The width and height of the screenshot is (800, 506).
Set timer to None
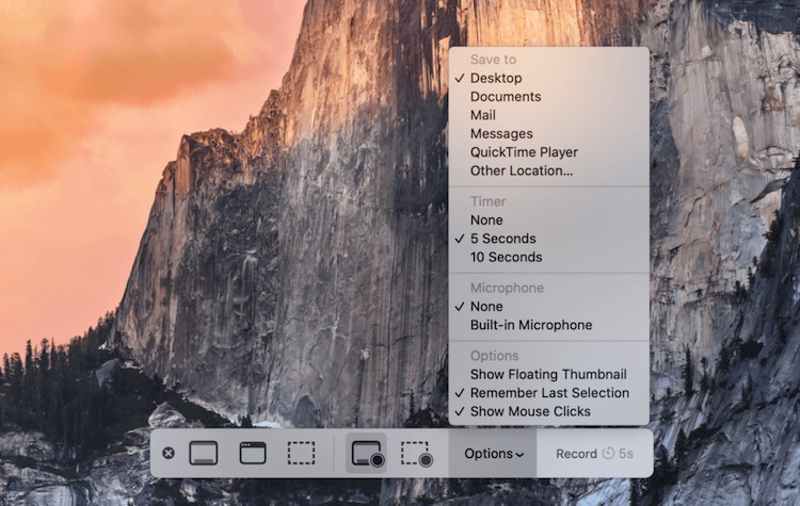click(x=486, y=220)
